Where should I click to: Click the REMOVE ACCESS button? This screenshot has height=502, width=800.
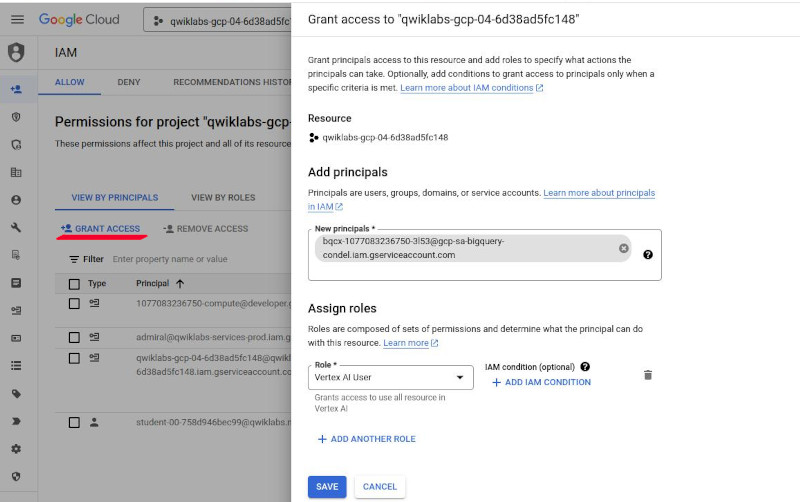point(206,229)
